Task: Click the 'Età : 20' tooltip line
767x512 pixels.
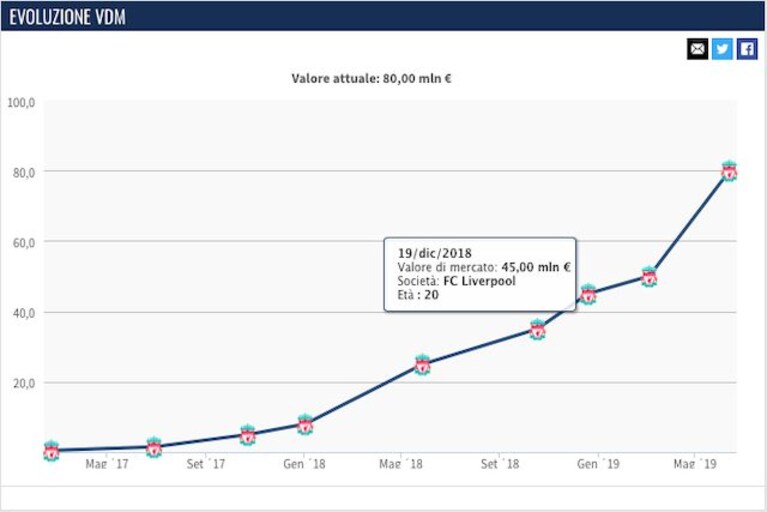Action: 418,295
